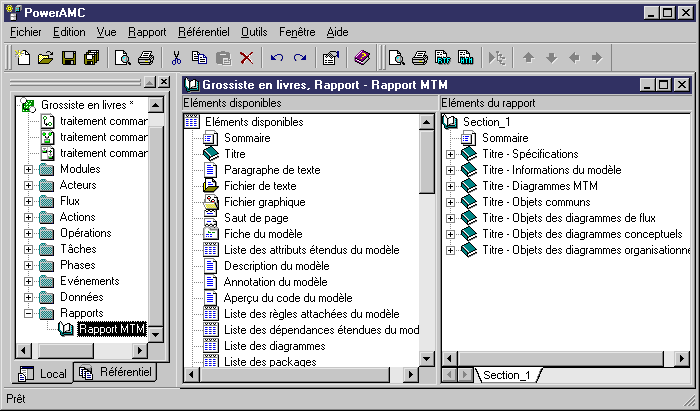Expand Titre - Objets communs node
The height and width of the screenshot is (411, 700).
click(x=450, y=202)
